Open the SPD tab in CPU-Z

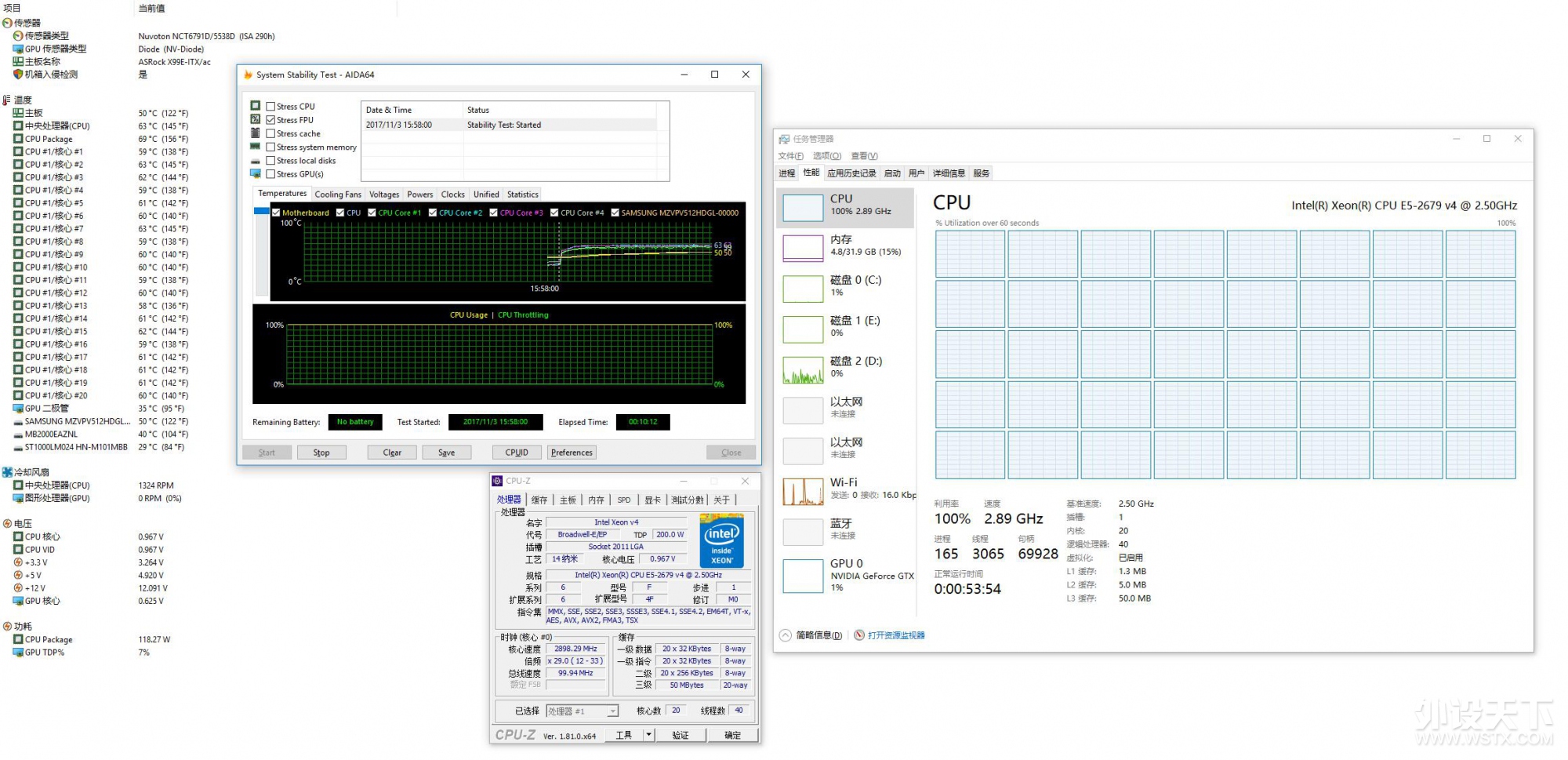[x=624, y=500]
